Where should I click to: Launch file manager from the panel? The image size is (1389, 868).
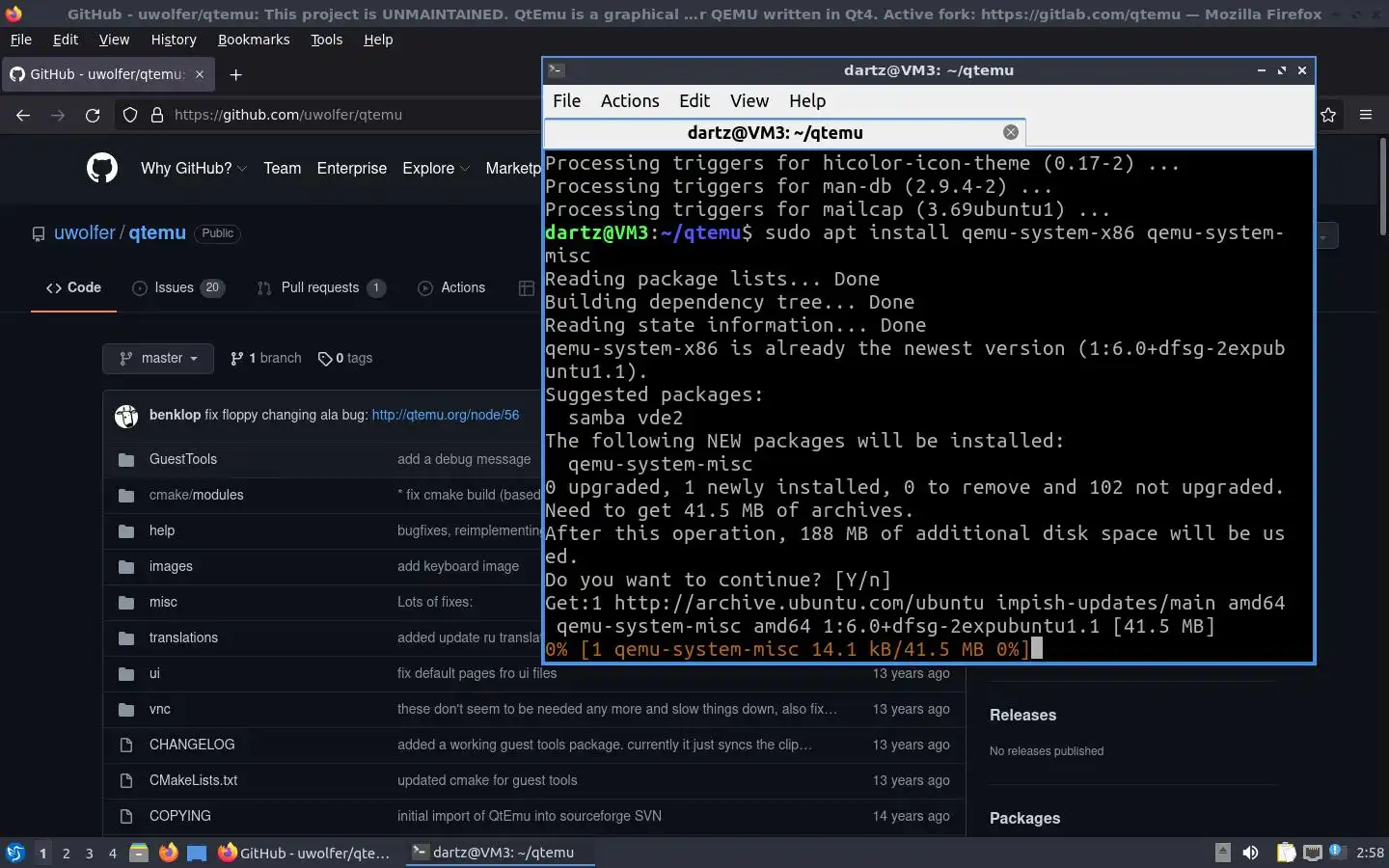[139, 853]
